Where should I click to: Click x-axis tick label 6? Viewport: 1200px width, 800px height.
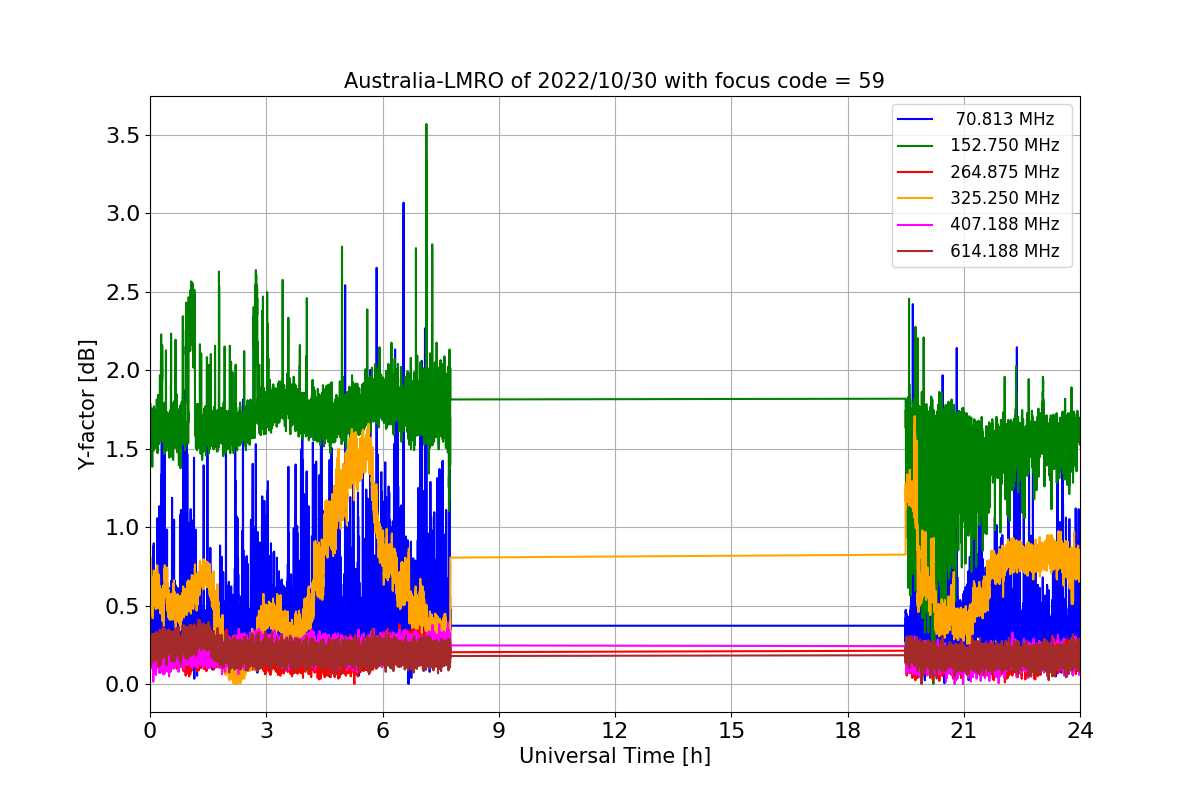coord(382,730)
